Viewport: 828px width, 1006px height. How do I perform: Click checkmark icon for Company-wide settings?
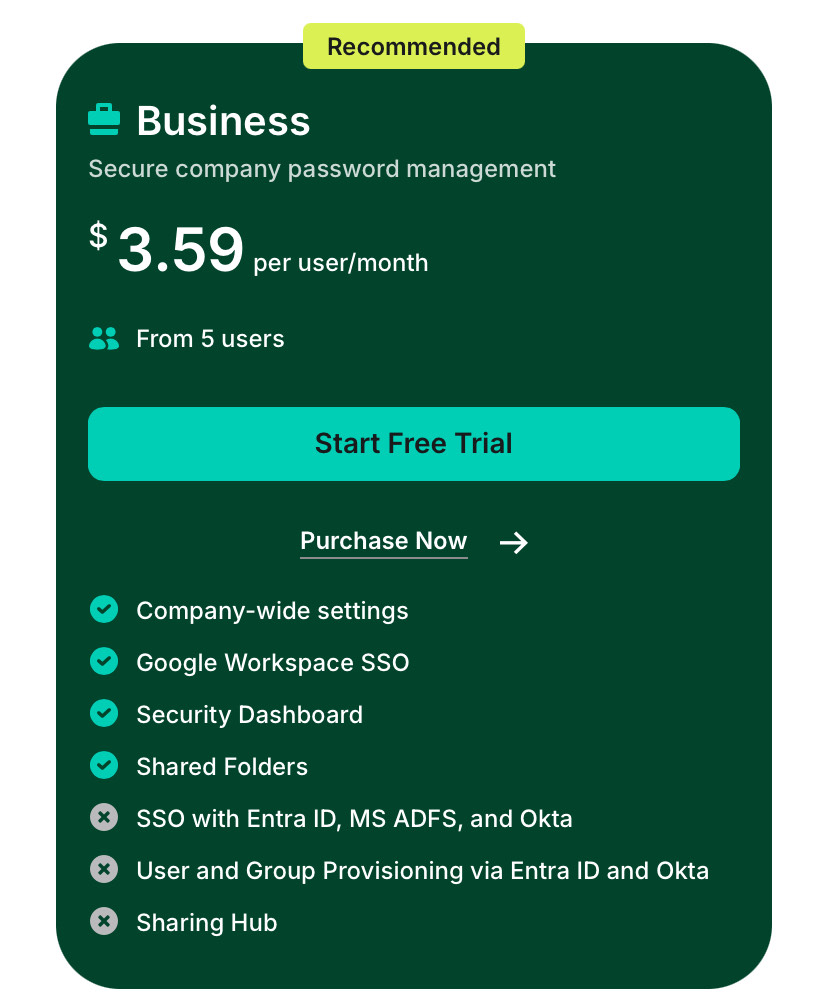click(104, 610)
